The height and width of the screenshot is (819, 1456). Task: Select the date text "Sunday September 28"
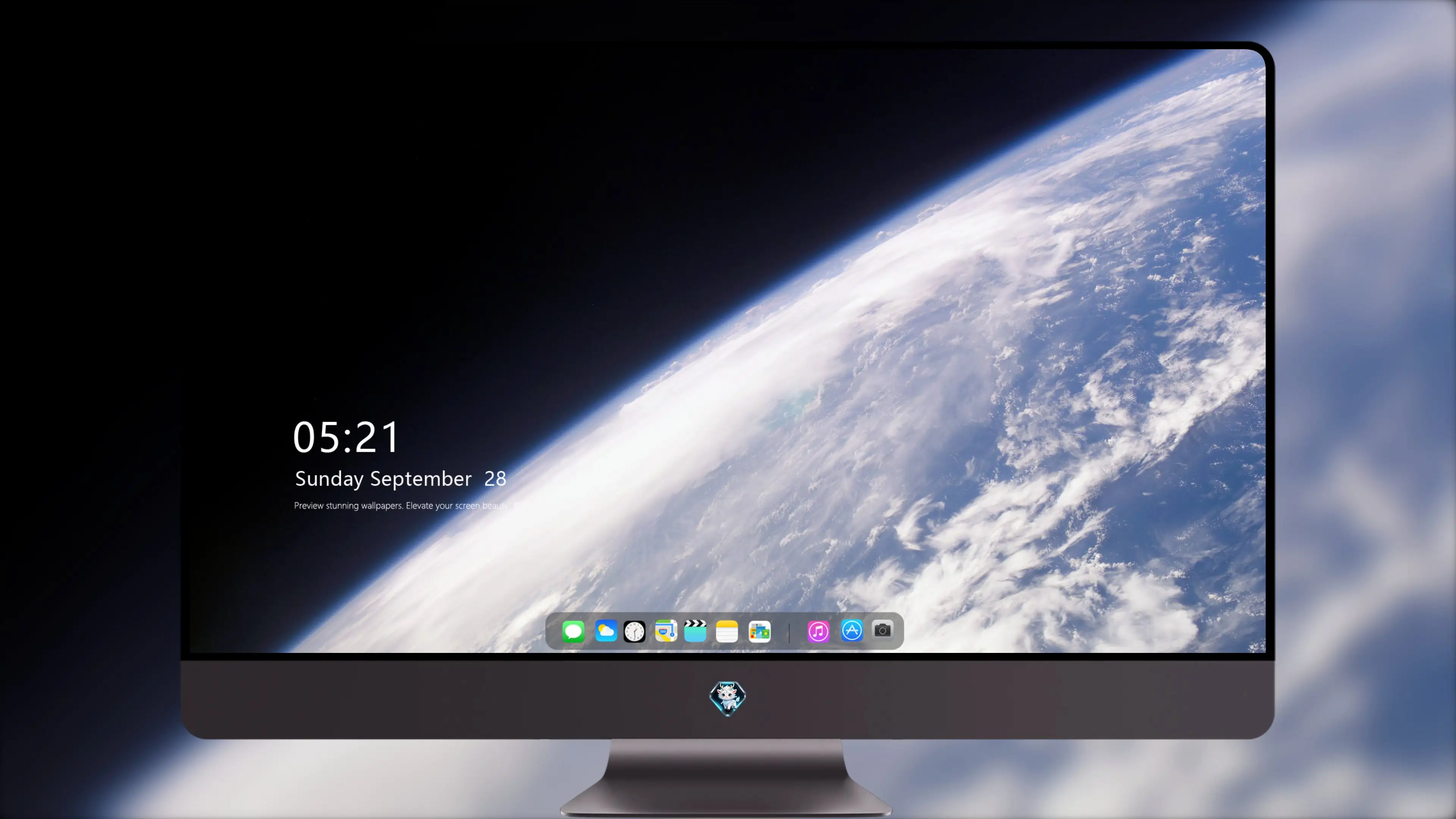[x=401, y=479]
